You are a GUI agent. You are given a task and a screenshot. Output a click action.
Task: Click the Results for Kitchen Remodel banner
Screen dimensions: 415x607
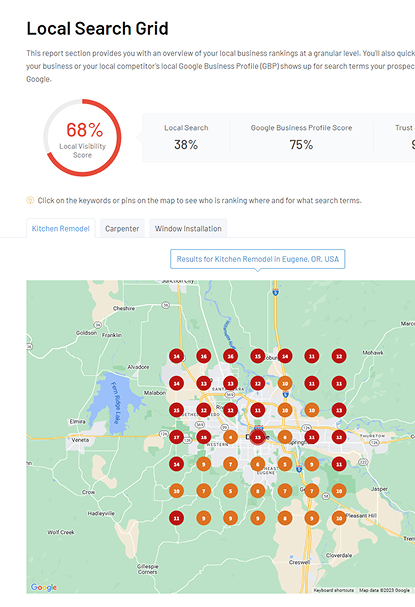click(257, 259)
